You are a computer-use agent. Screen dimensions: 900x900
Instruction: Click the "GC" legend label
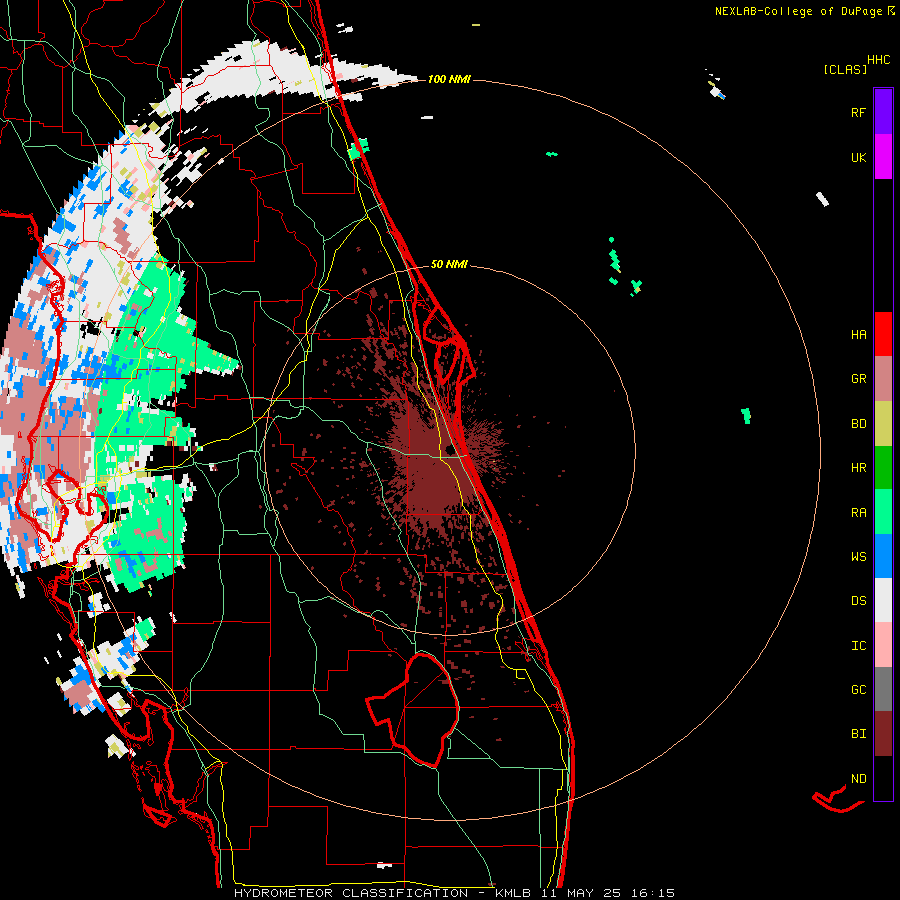pos(858,689)
